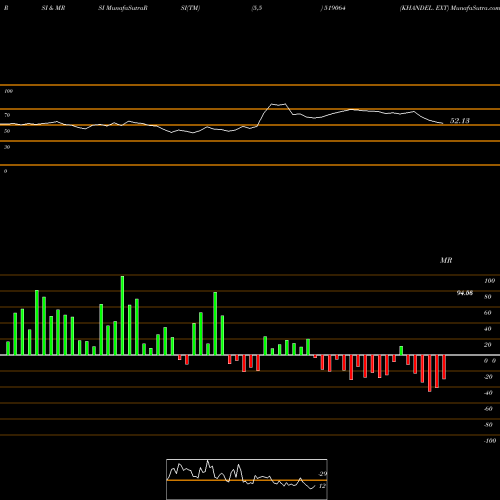500x500 pixels.
Task: Click the 519064 stock code text
Action: 334,8
